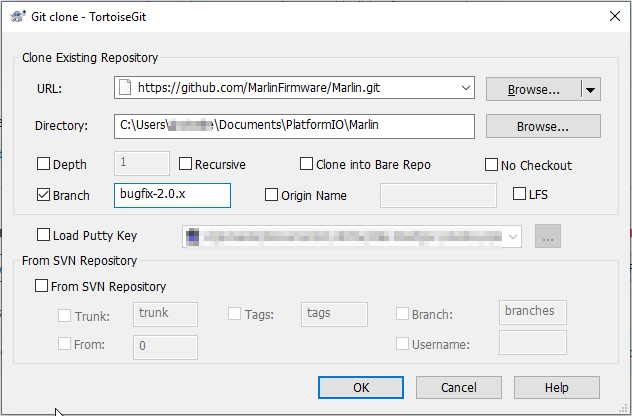632x416 pixels.
Task: Tick the LFS checkbox
Action: [x=520, y=194]
